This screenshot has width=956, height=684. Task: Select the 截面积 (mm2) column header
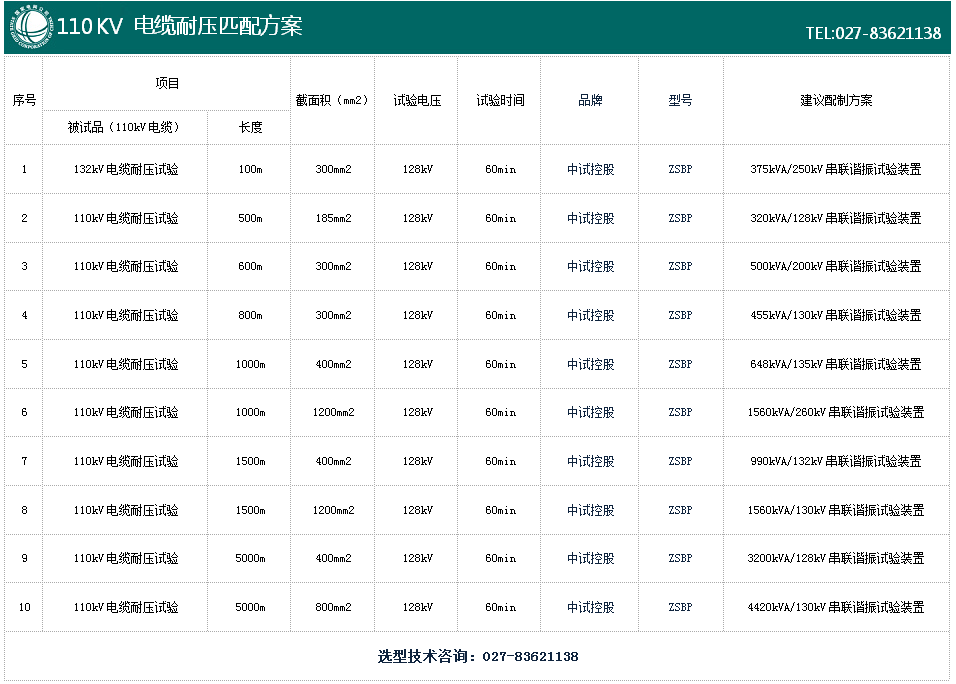(x=332, y=100)
